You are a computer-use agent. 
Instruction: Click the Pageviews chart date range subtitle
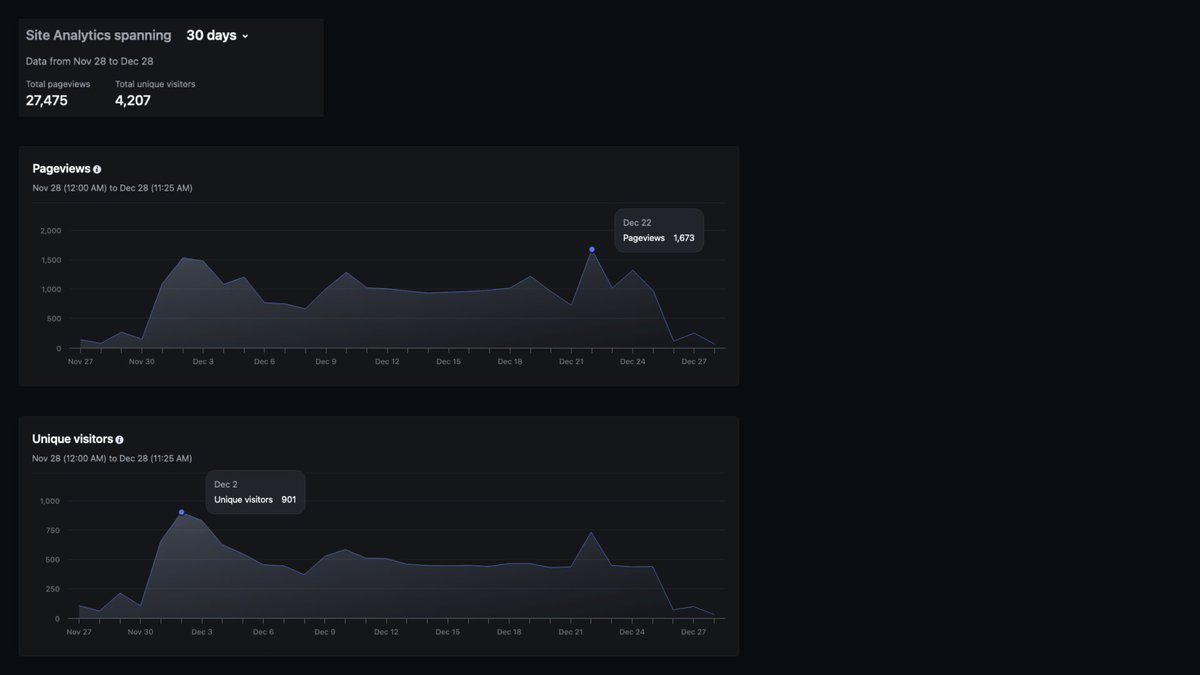coord(112,188)
